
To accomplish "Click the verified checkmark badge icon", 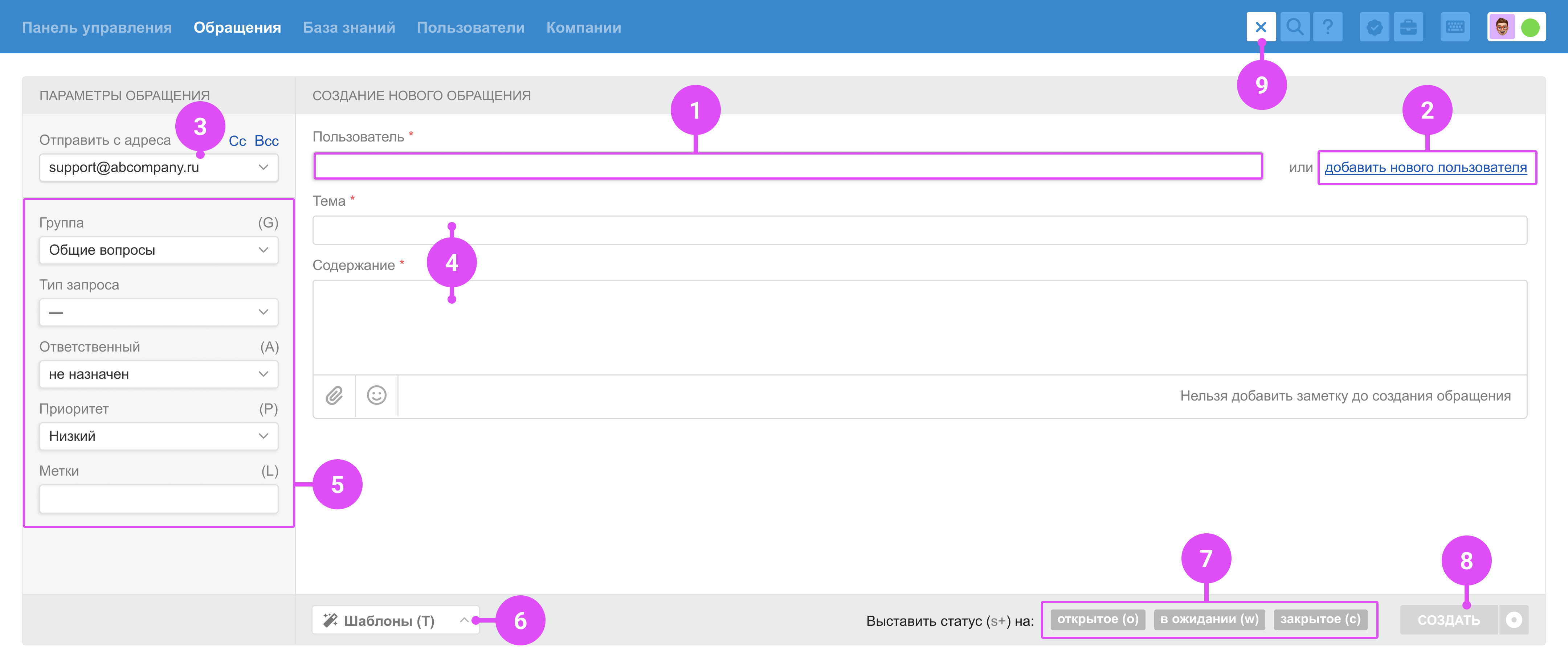I will coord(1374,27).
